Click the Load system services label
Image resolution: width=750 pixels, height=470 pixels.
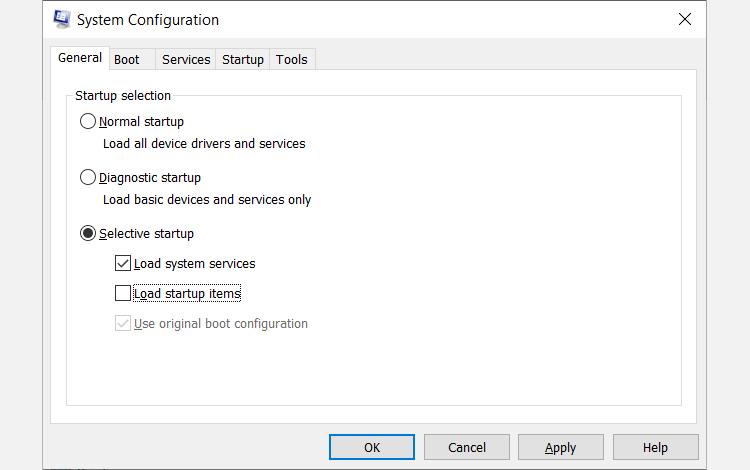pyautogui.click(x=194, y=263)
